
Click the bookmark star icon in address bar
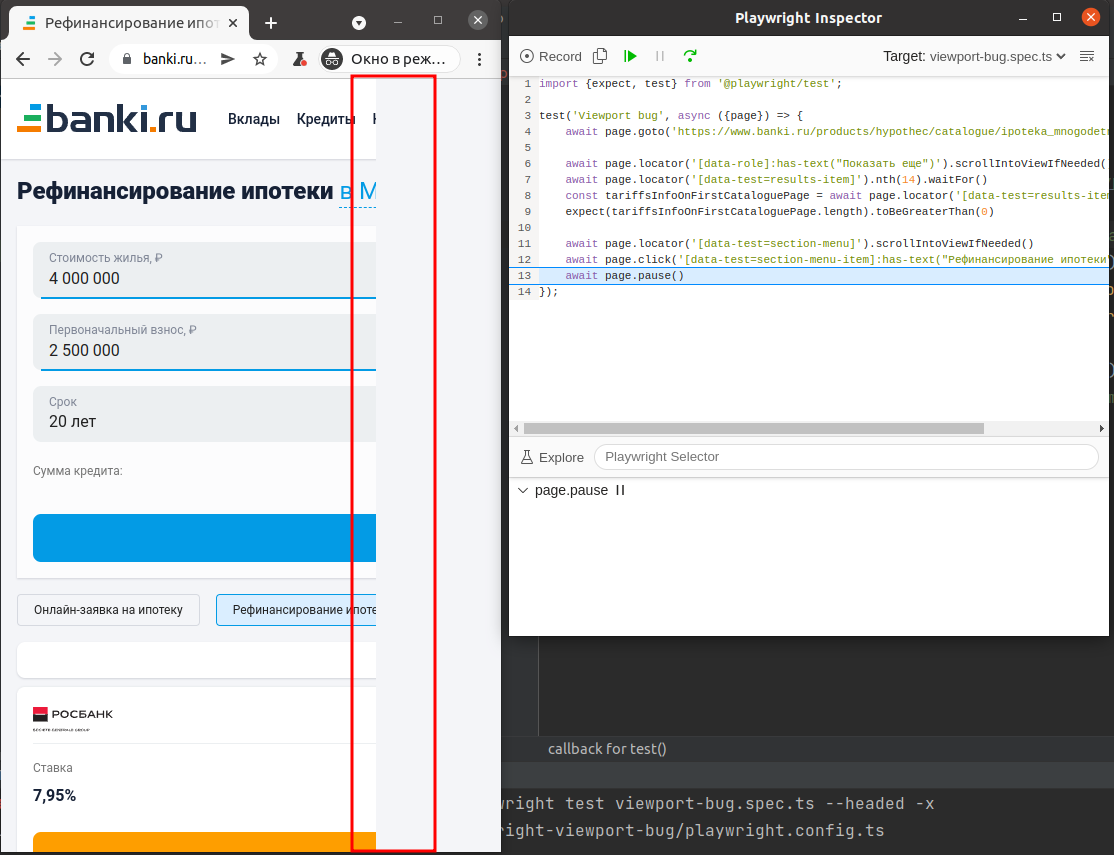tap(259, 59)
